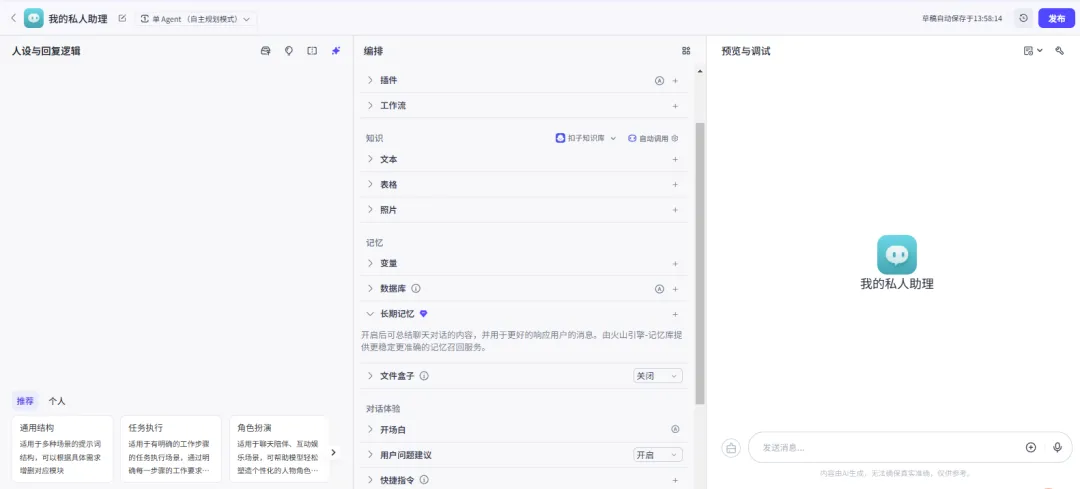Open the settings gear next to 自动调用
Image resolution: width=1080 pixels, height=489 pixels.
pos(675,138)
